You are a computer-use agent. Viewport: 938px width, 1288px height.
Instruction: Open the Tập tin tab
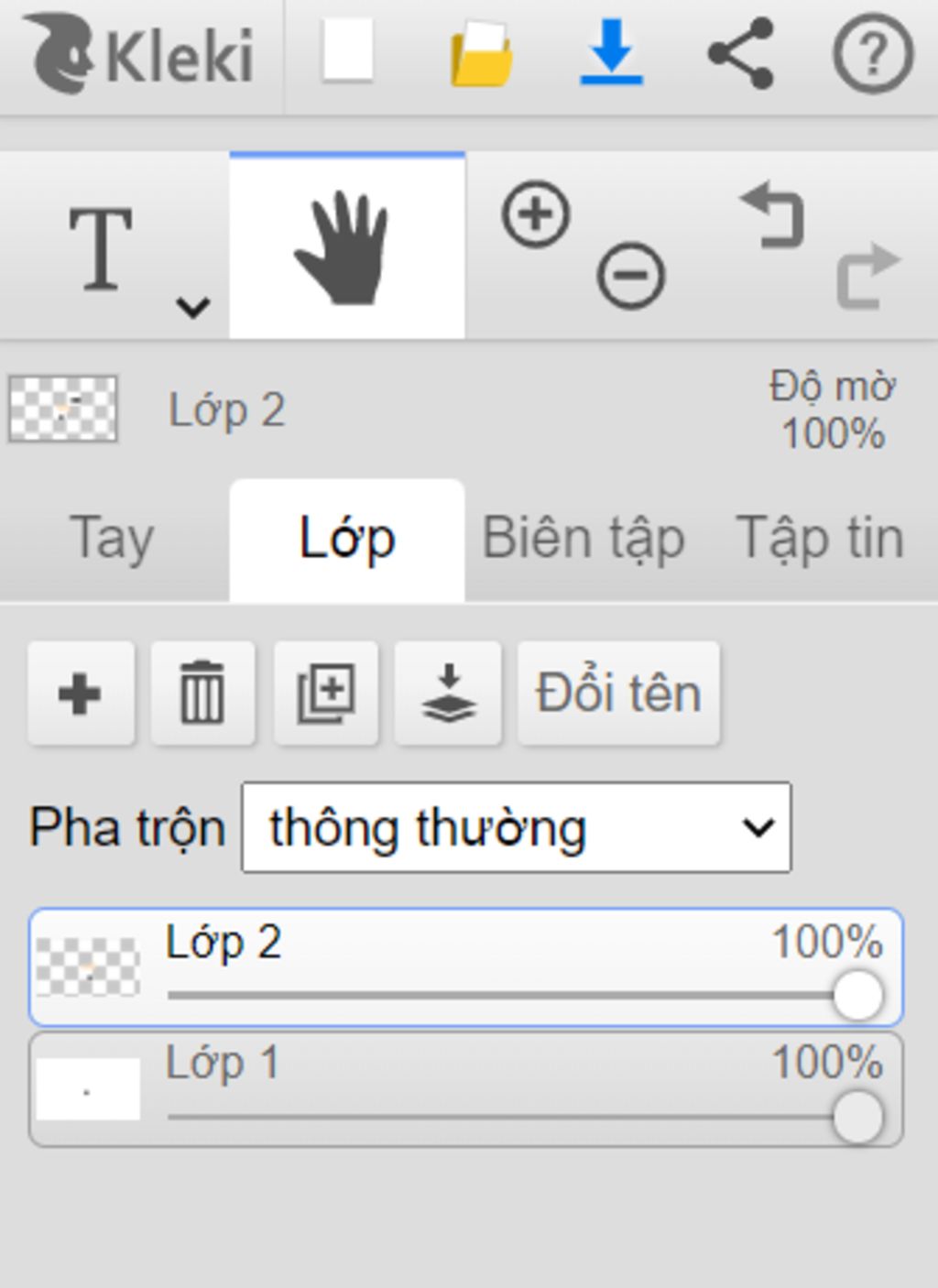coord(820,539)
